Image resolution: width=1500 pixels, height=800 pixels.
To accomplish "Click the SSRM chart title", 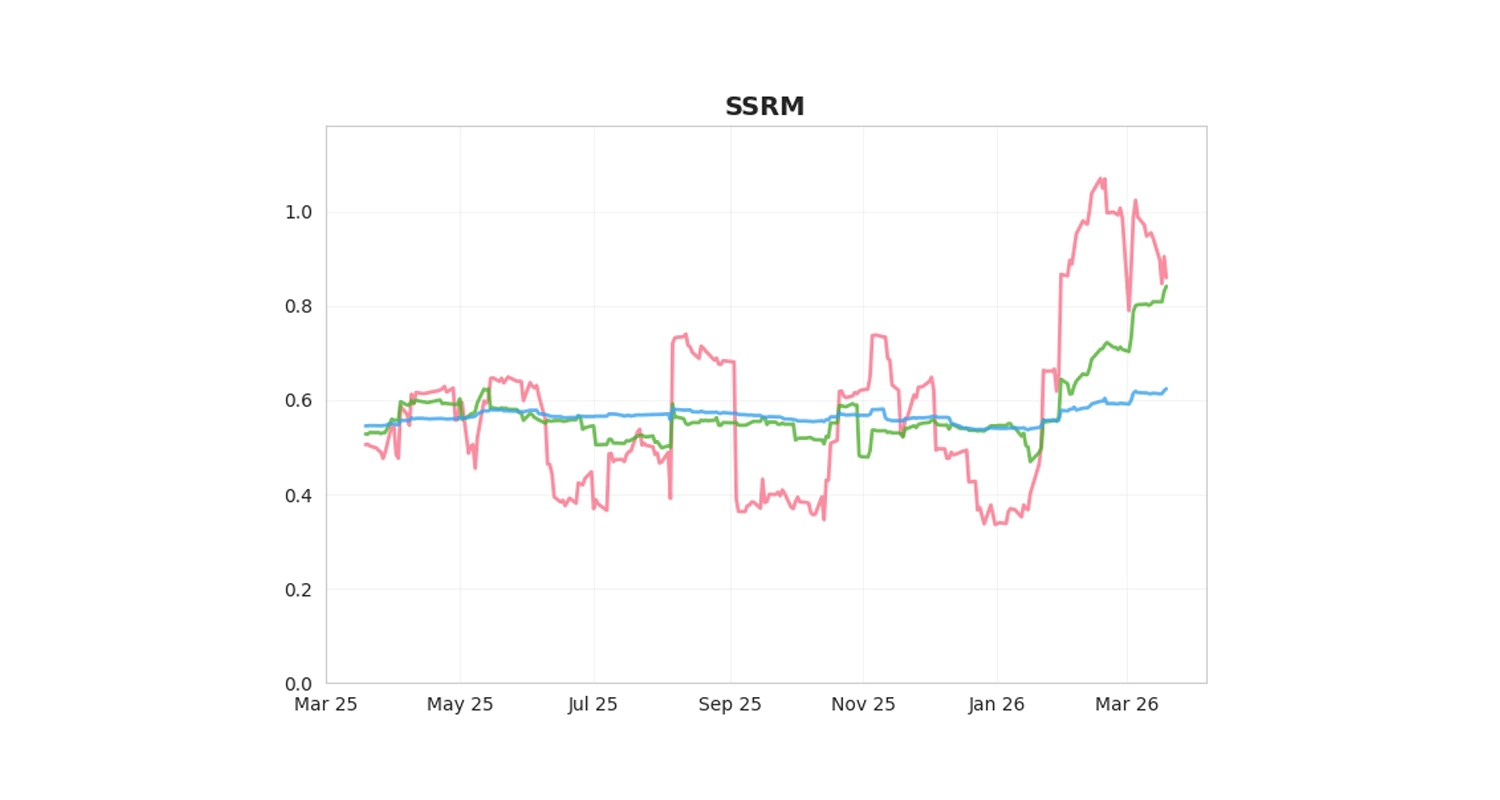I will [765, 107].
